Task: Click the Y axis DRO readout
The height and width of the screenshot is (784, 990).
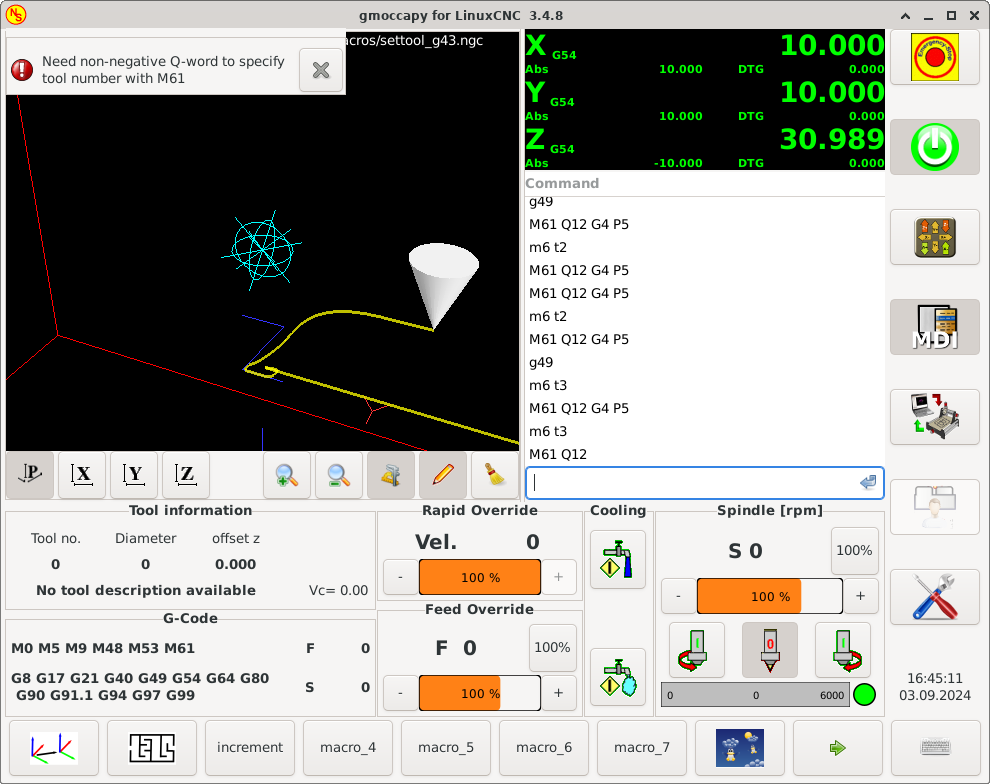Action: click(705, 100)
